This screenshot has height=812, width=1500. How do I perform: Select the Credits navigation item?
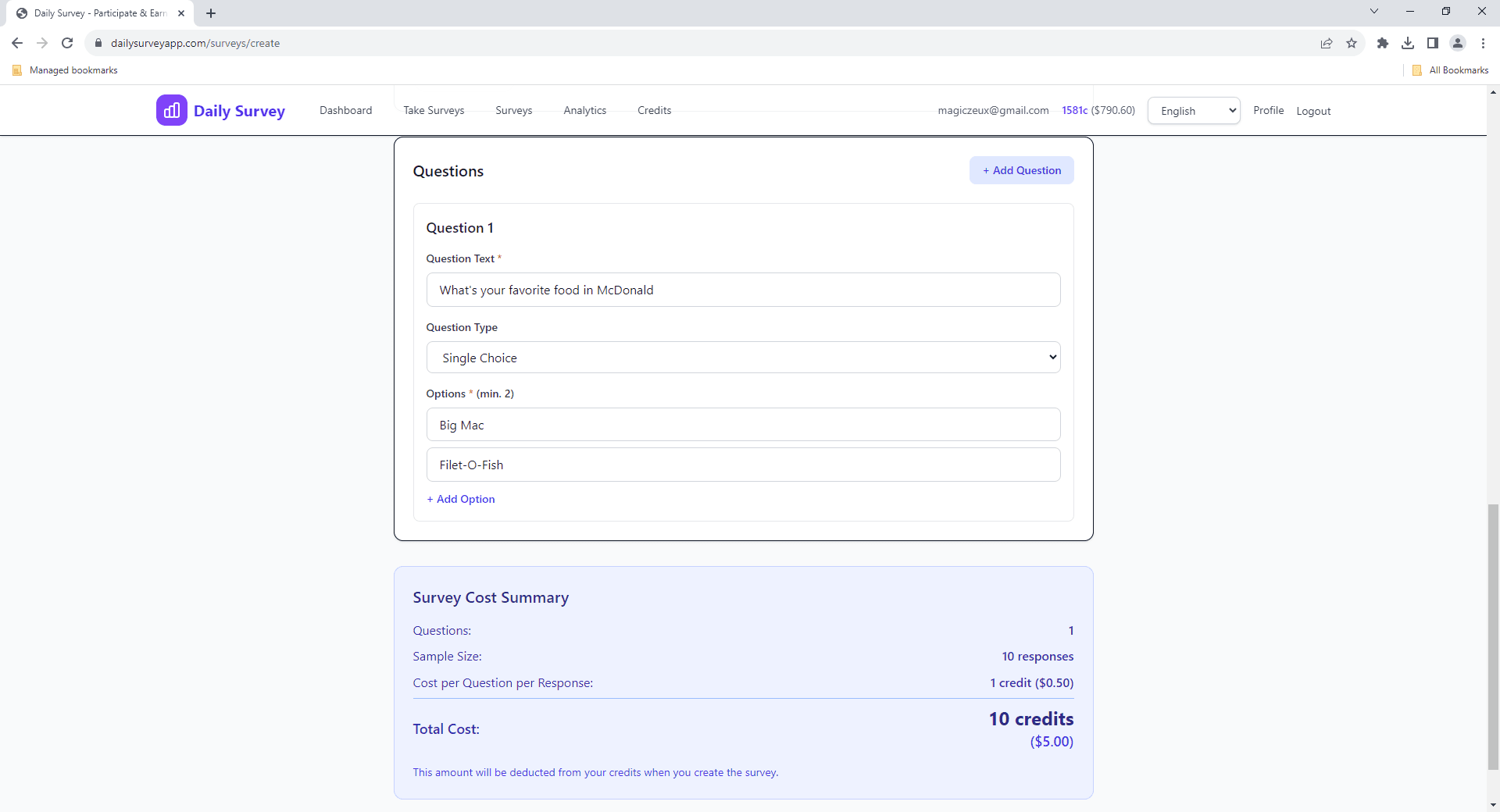point(654,110)
